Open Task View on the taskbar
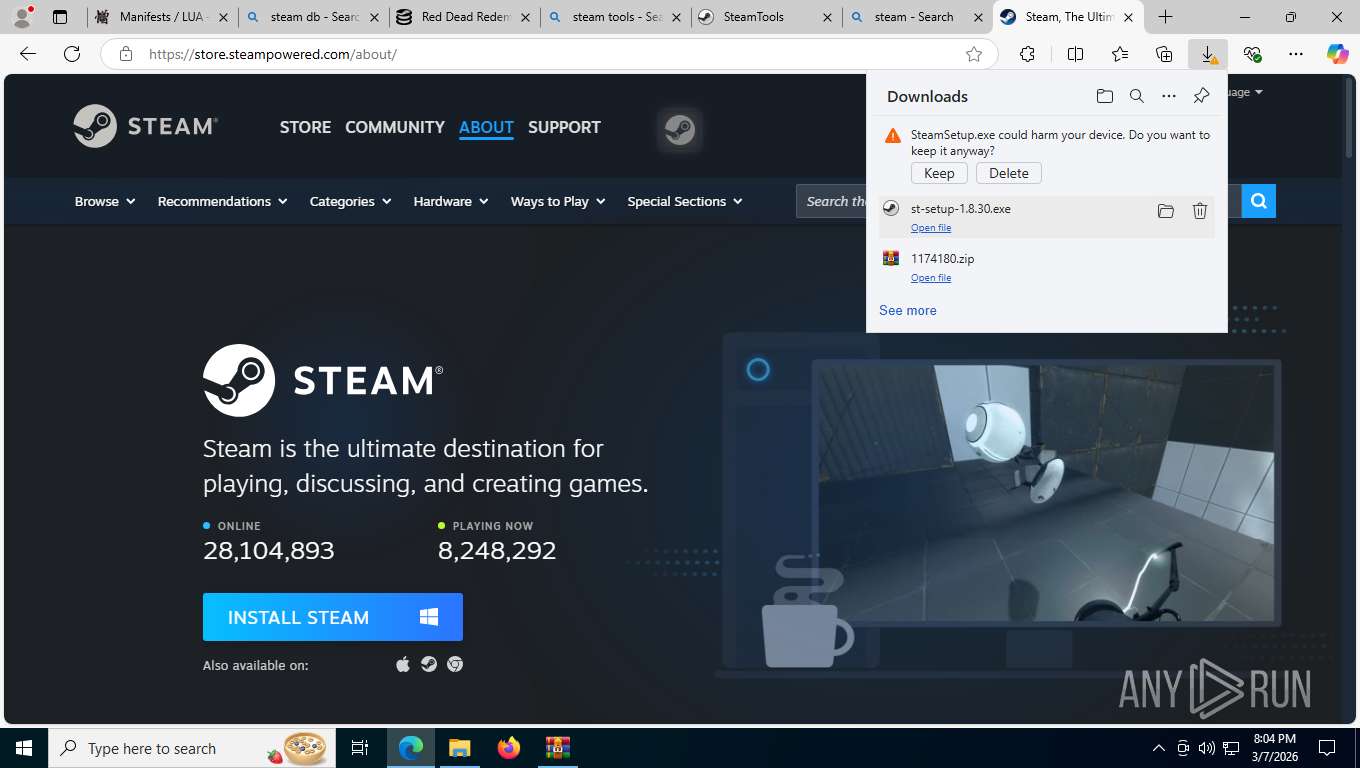Screen dimensions: 1360x768 click(360, 748)
